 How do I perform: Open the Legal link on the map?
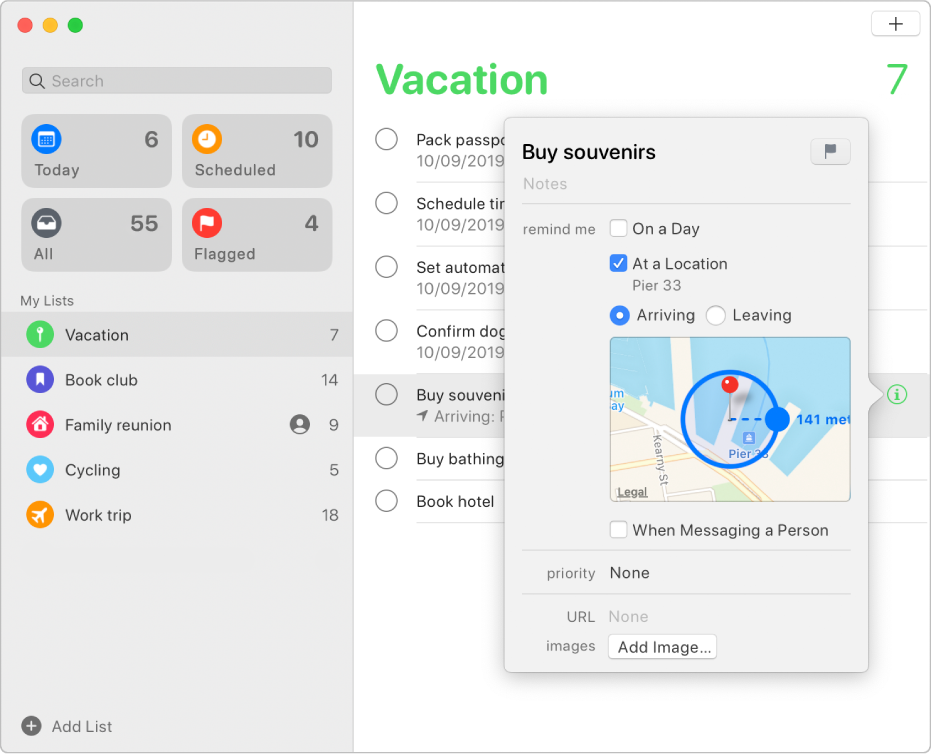coord(633,491)
